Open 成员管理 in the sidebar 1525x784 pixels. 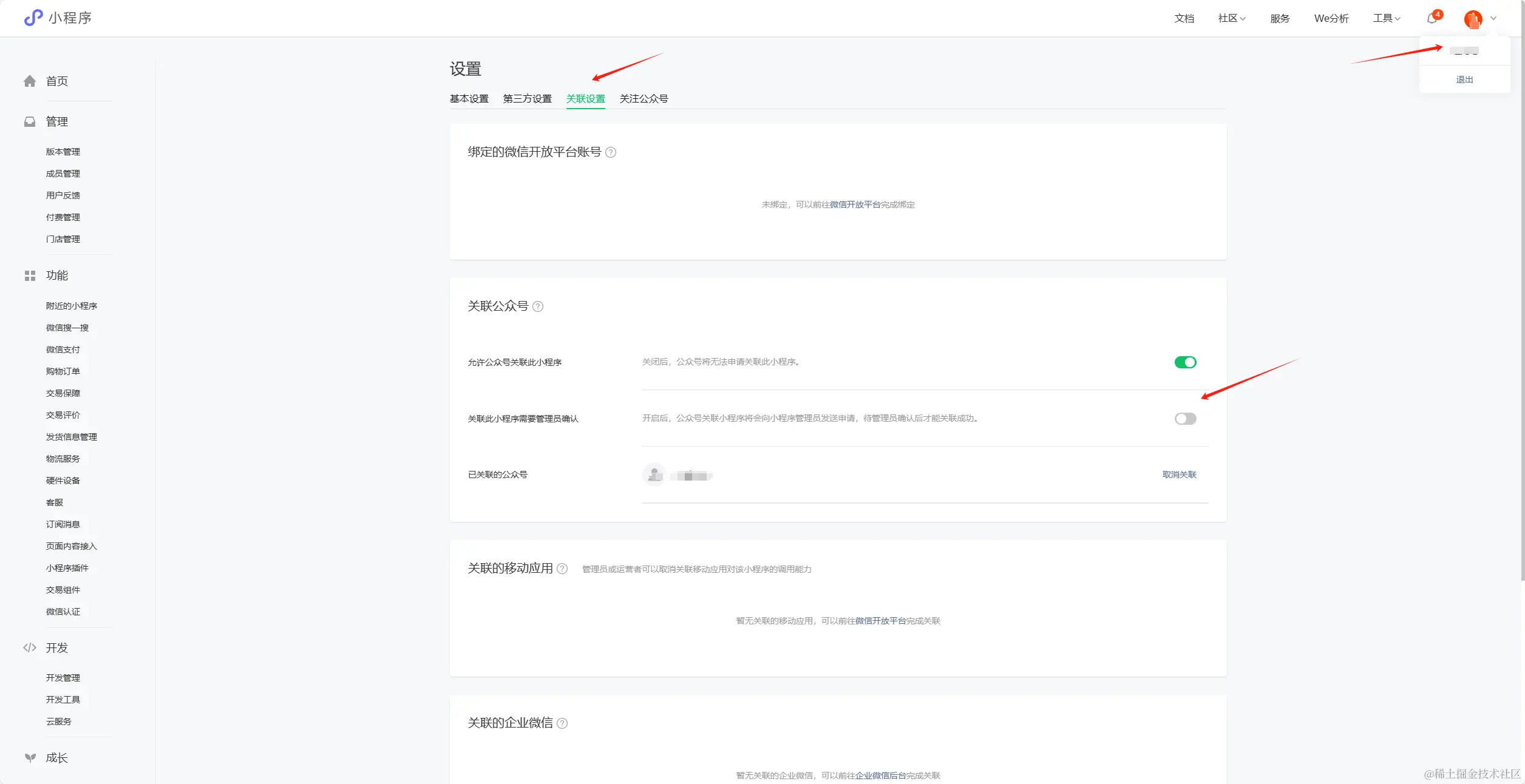tap(63, 174)
